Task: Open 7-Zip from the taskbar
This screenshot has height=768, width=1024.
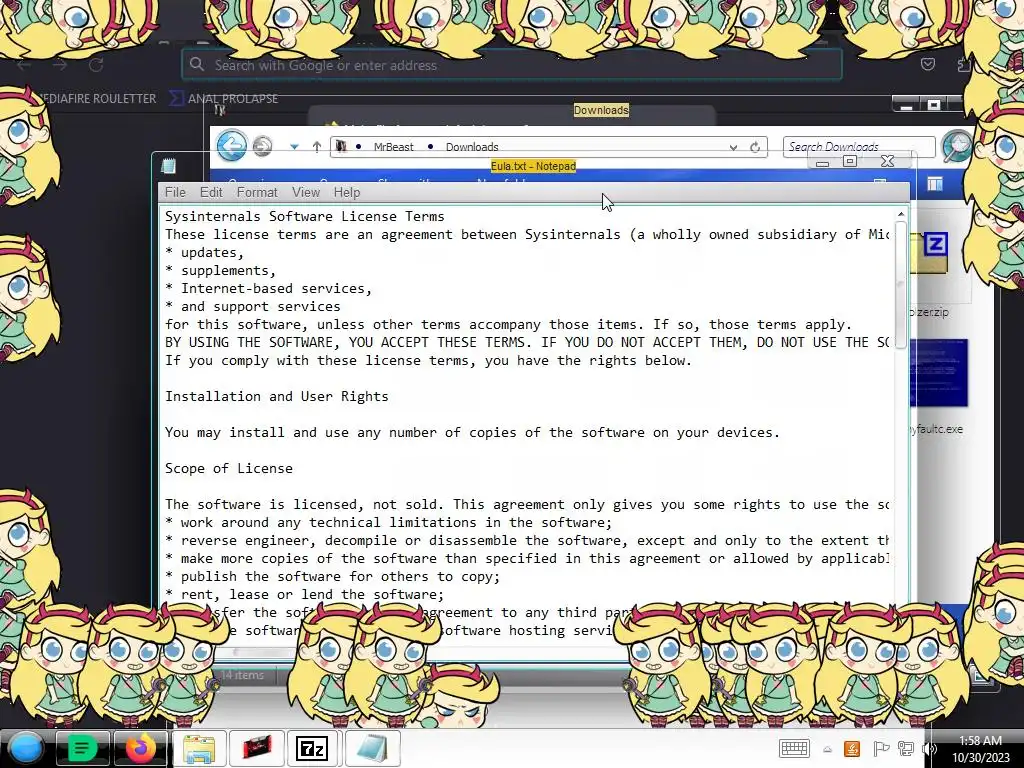Action: coord(312,748)
